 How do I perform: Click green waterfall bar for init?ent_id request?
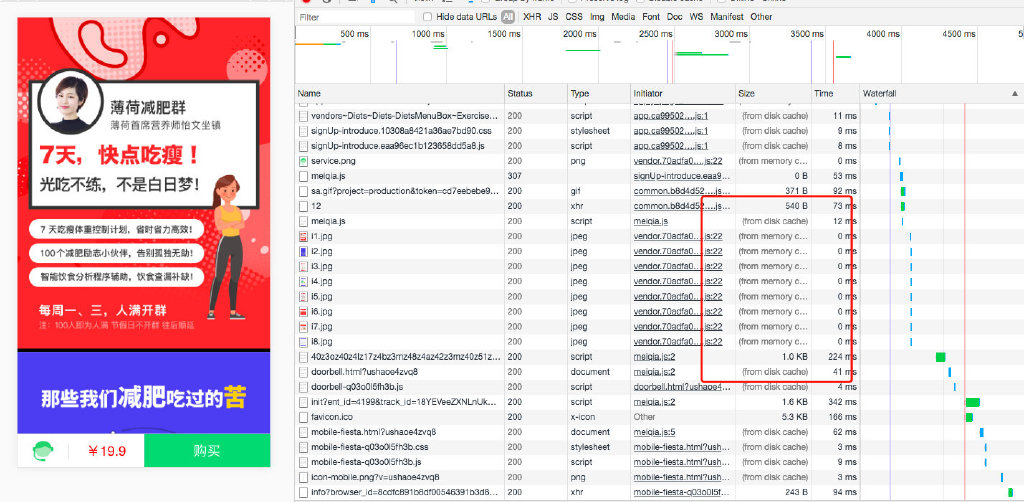[x=972, y=401]
